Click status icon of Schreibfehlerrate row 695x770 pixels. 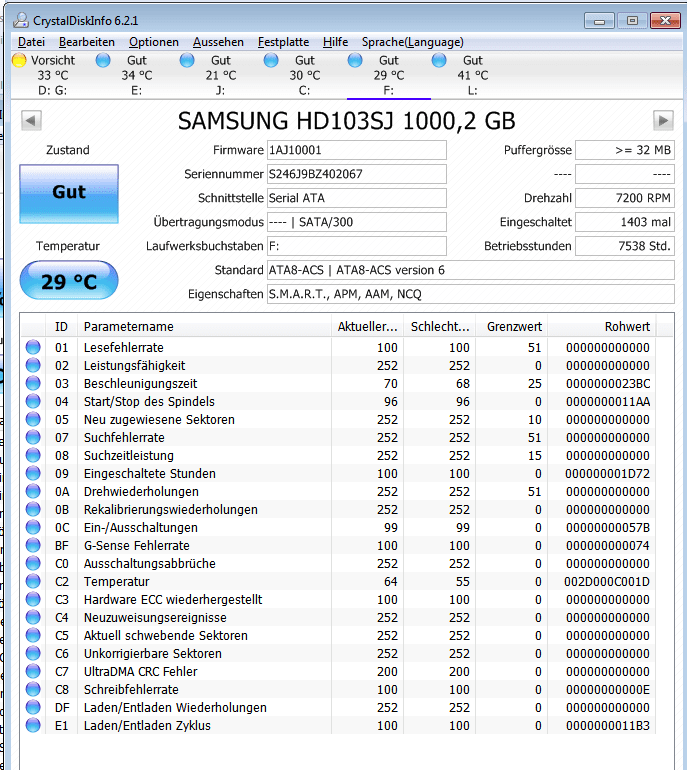[x=33, y=689]
